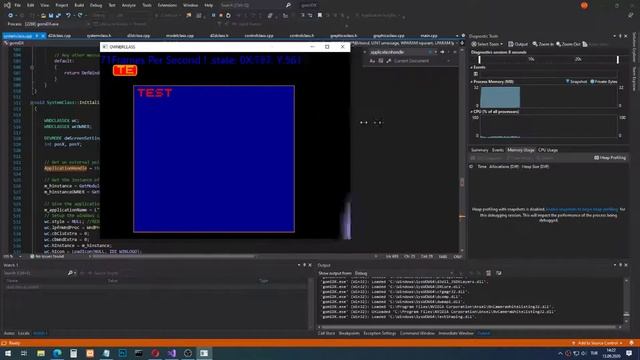
Task: Collapse the Process Memory (MB) graph
Action: [x=472, y=82]
